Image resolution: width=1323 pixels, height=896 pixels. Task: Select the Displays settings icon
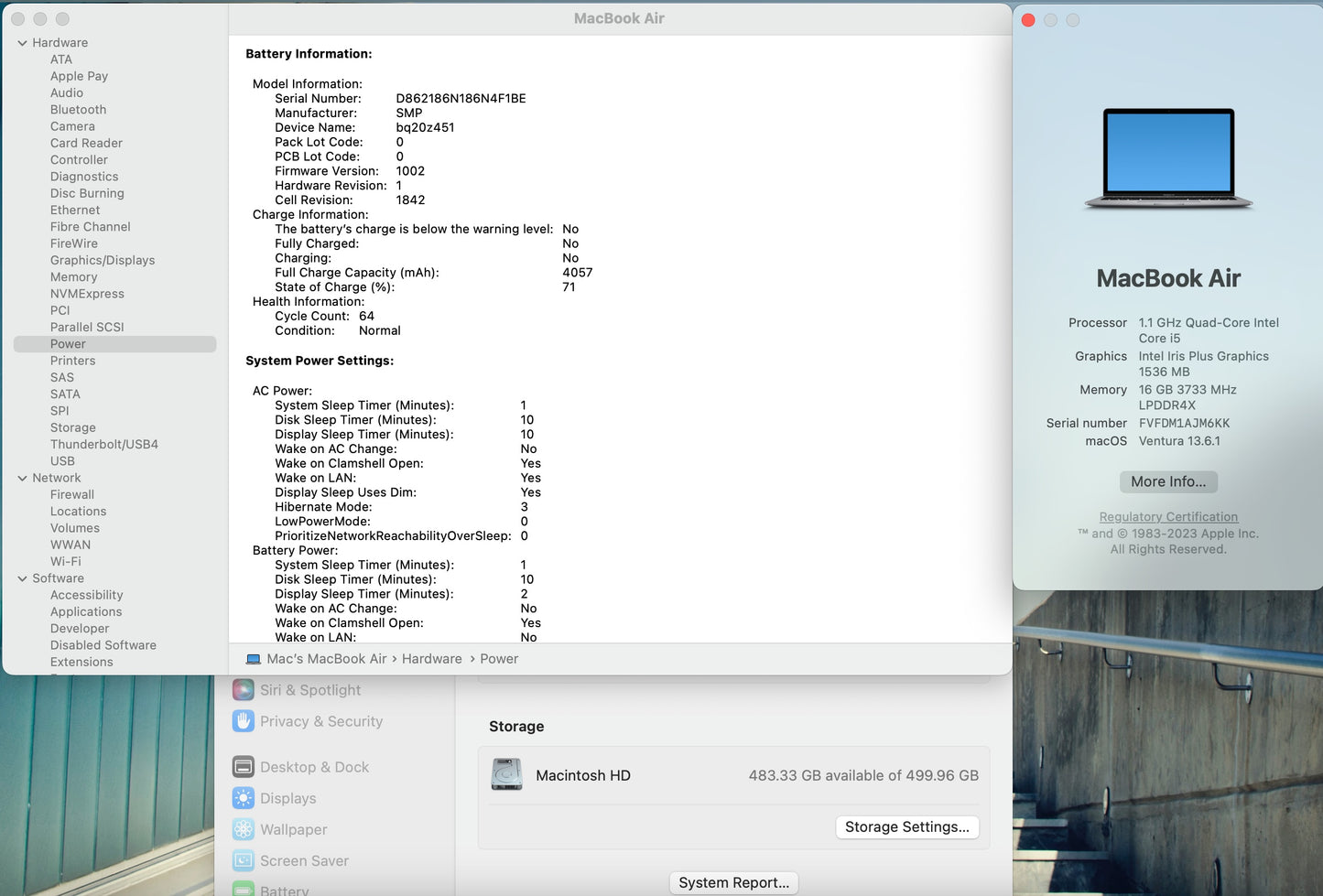click(x=243, y=798)
